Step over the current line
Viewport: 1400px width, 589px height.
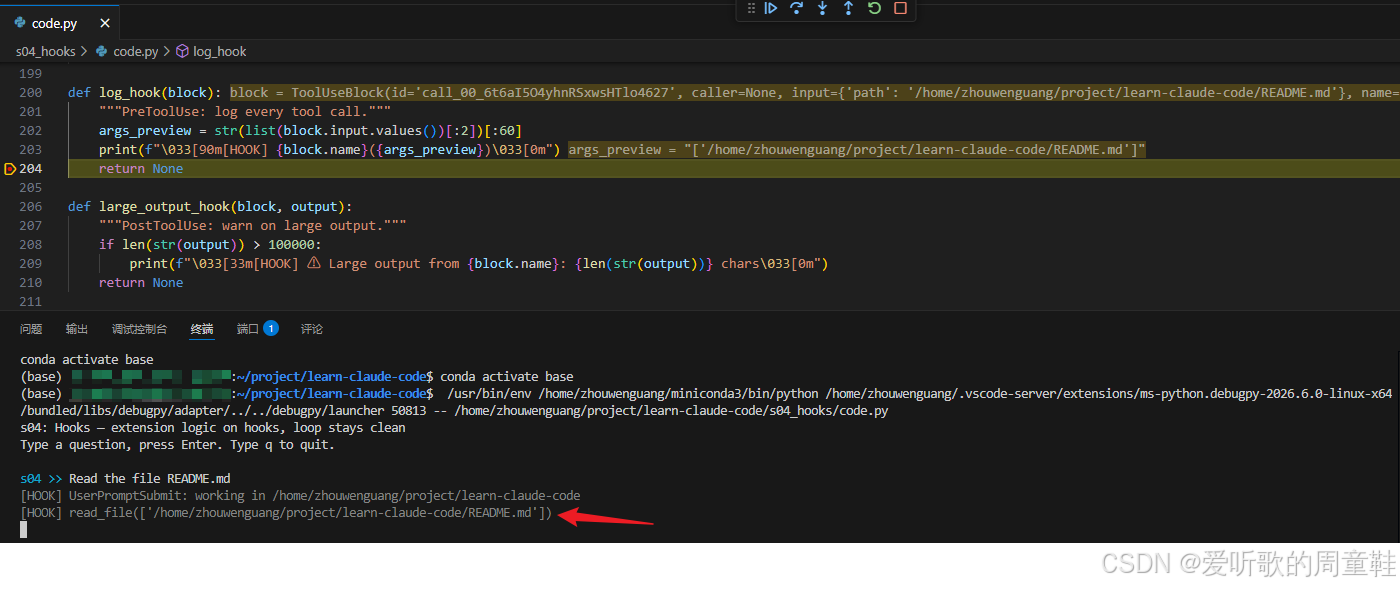[x=797, y=8]
